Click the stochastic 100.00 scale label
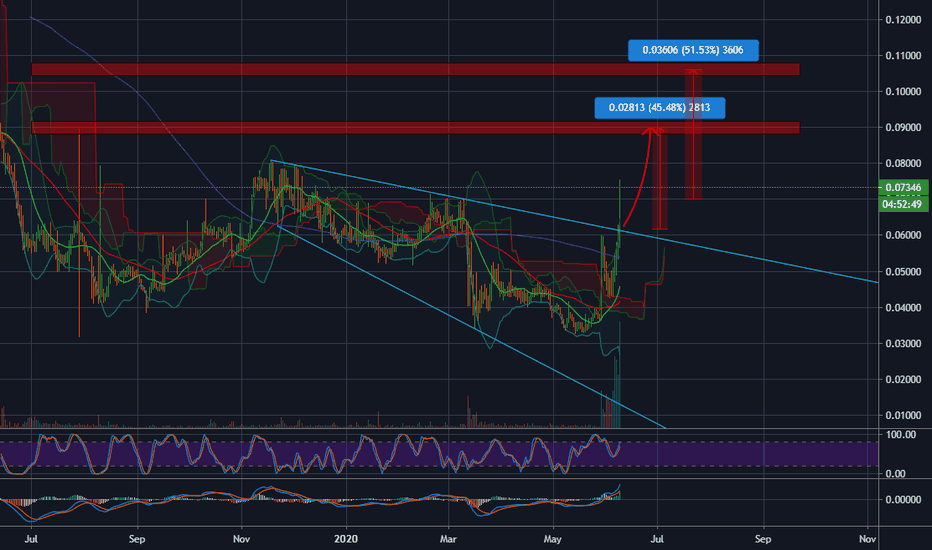This screenshot has height=550, width=932. (x=901, y=435)
